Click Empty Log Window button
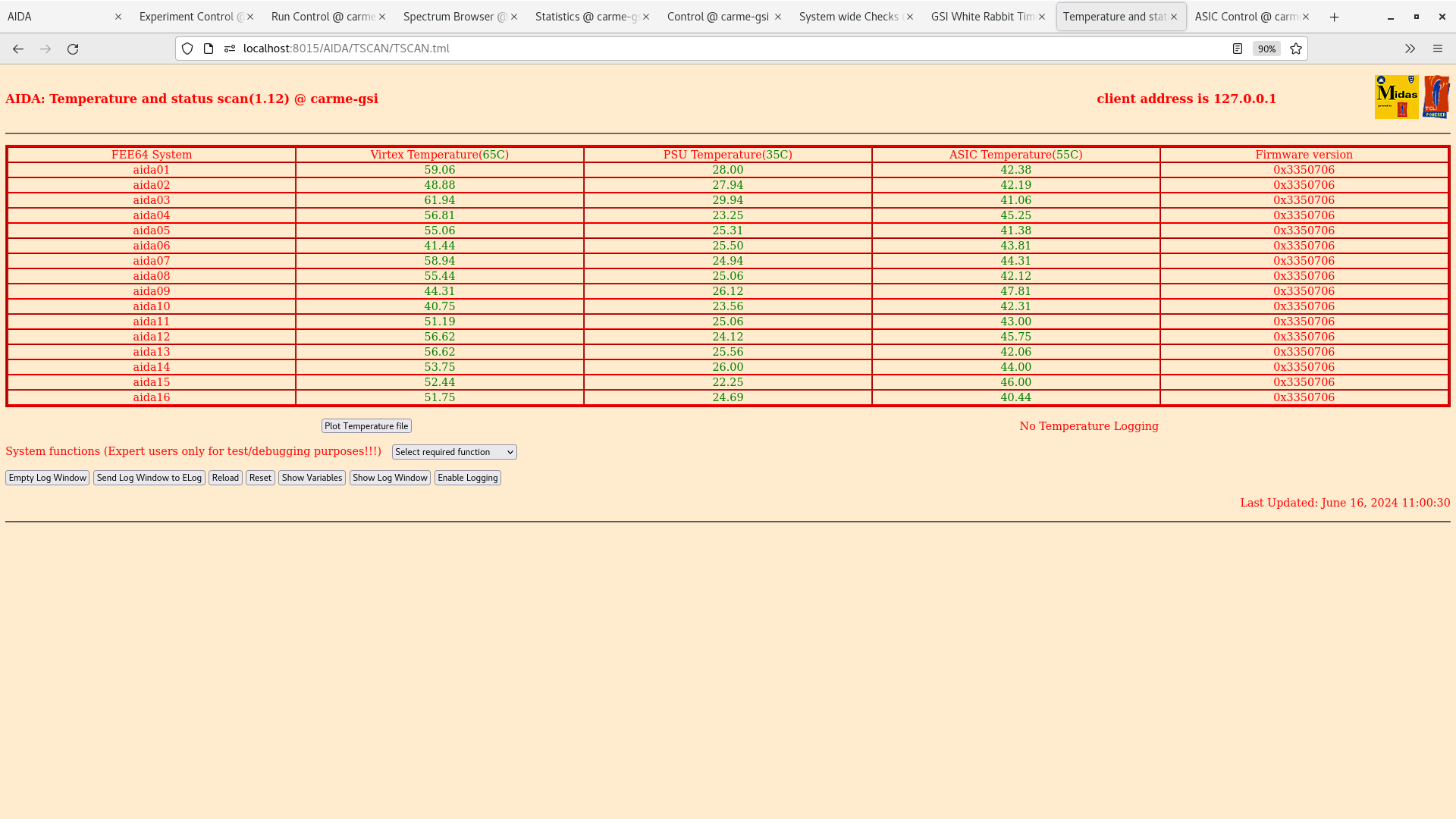This screenshot has height=819, width=1456. 47,477
